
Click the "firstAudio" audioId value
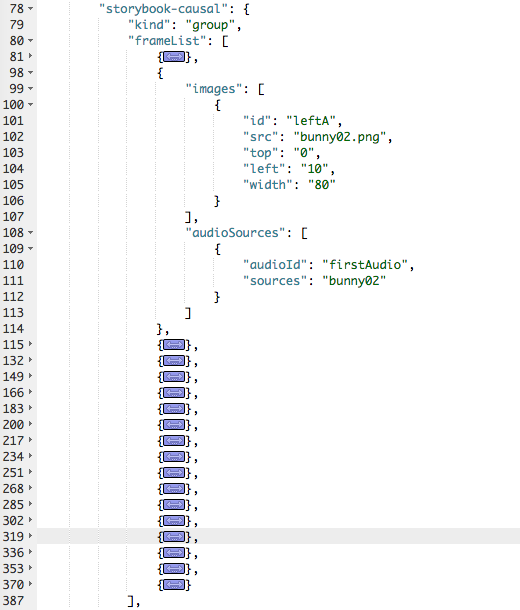click(365, 265)
